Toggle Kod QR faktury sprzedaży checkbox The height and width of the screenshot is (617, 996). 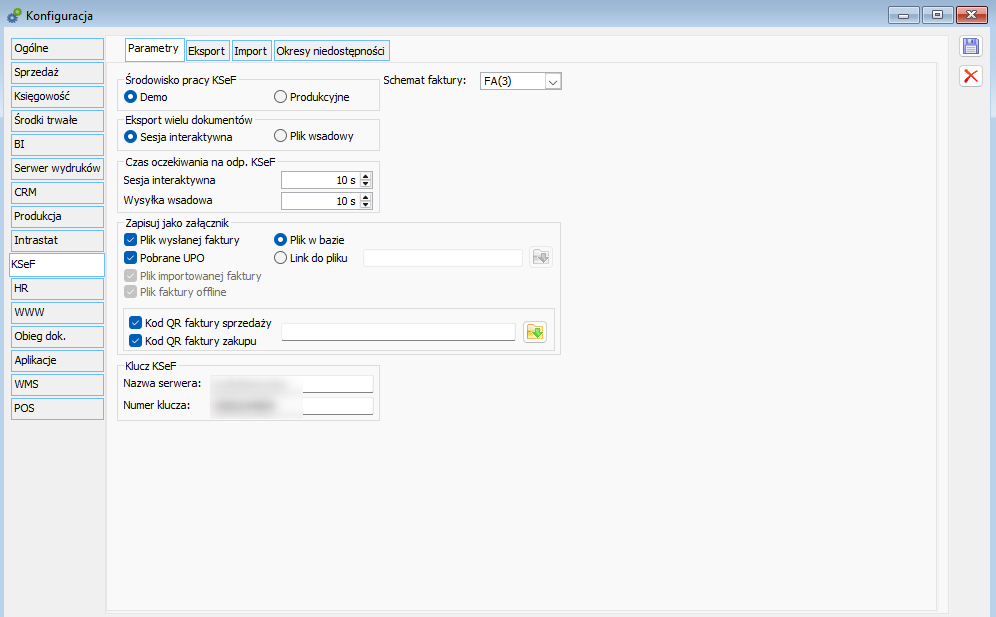[x=135, y=323]
